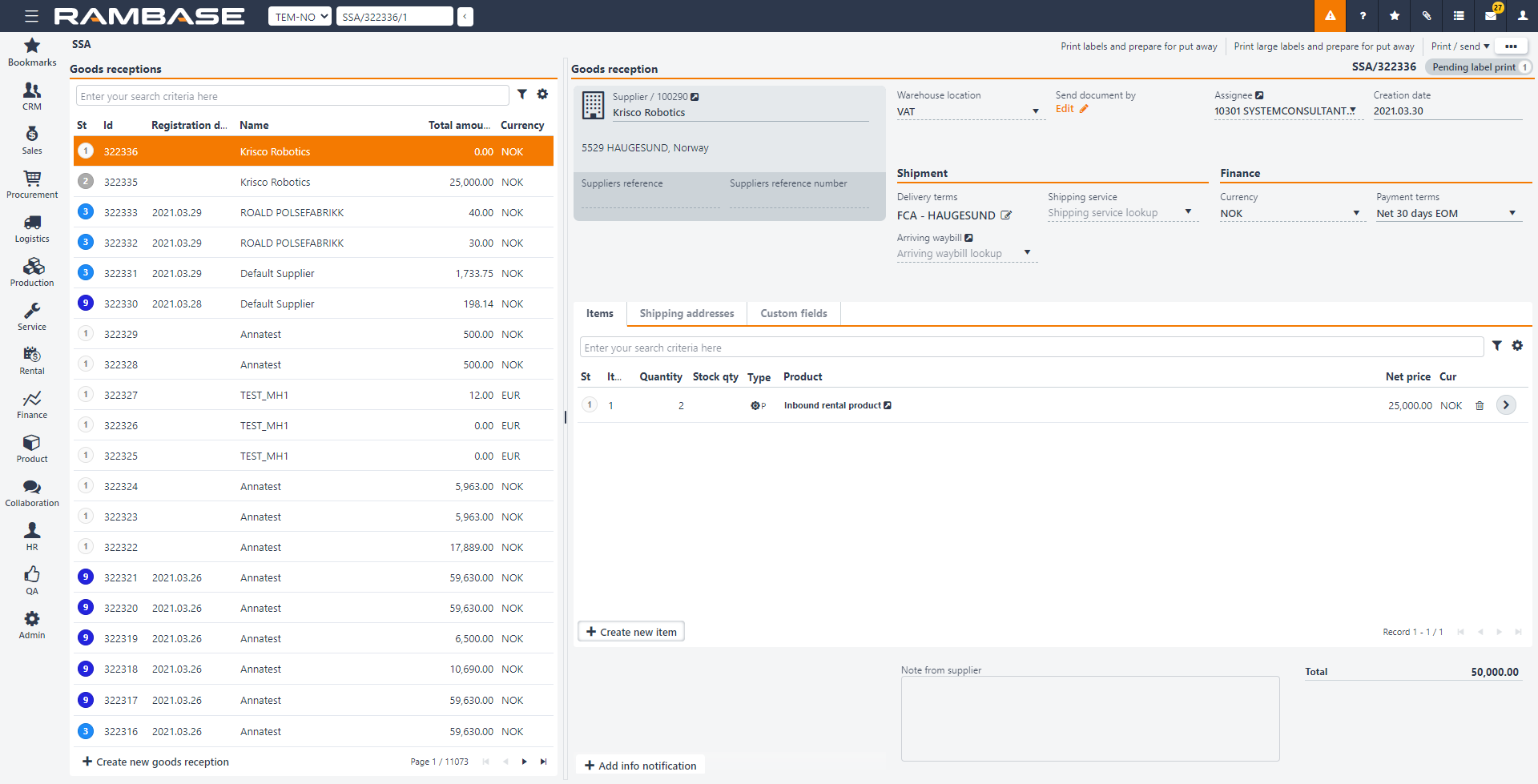Viewport: 1538px width, 784px height.
Task: Click the Production sidebar icon
Action: [32, 272]
